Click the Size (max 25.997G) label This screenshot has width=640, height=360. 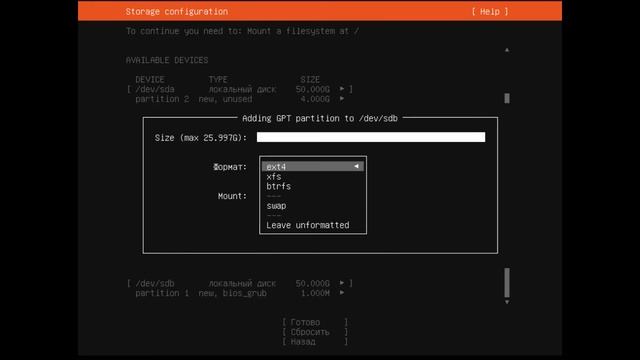[x=201, y=138]
